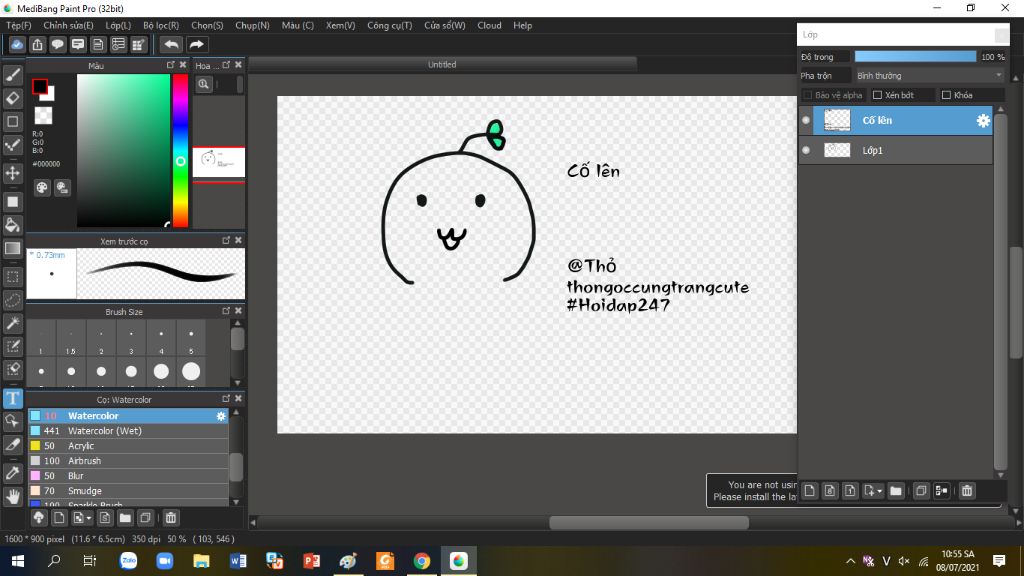Toggle visibility of Lớp1 layer
The image size is (1024, 576).
coord(806,150)
